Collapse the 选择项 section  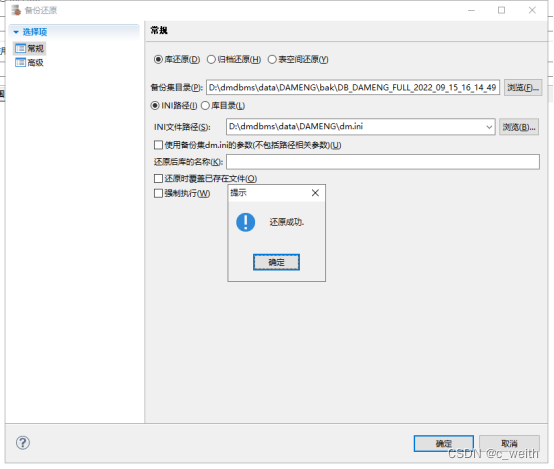pos(16,32)
